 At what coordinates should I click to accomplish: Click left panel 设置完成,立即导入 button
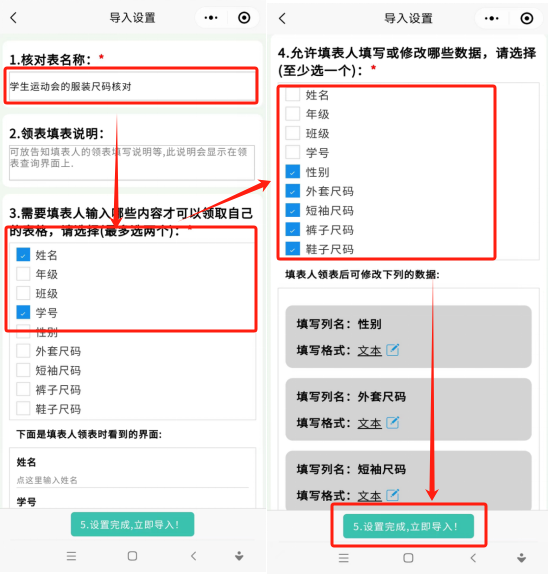click(133, 524)
